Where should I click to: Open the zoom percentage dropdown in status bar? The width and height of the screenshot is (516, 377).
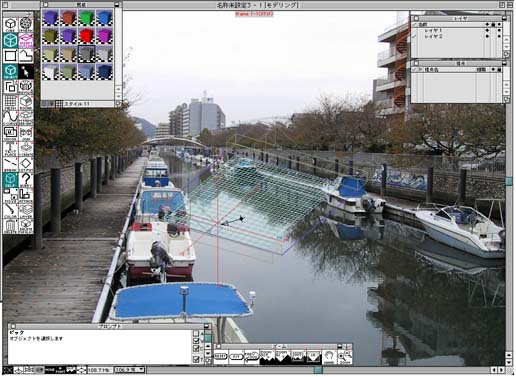tap(130, 370)
